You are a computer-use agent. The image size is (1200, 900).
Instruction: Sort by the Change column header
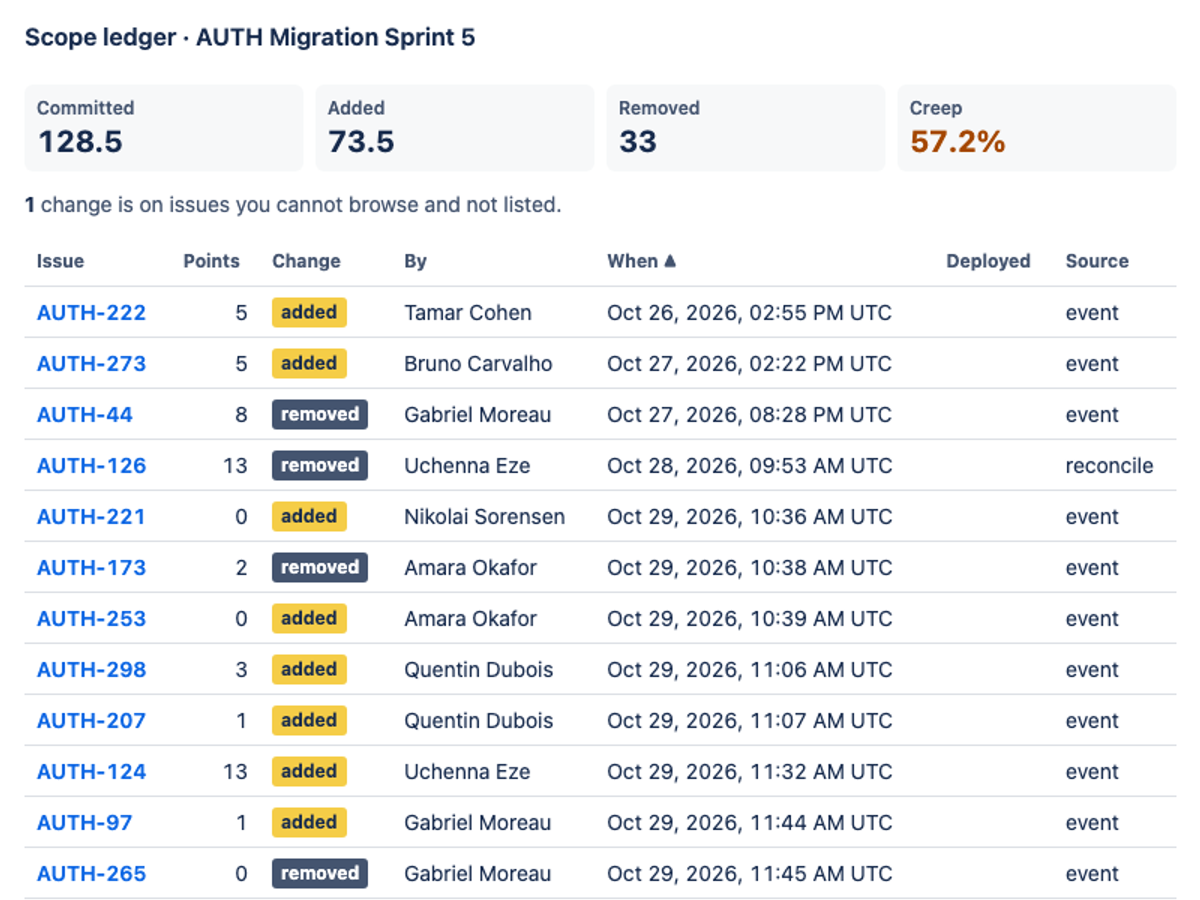(306, 261)
